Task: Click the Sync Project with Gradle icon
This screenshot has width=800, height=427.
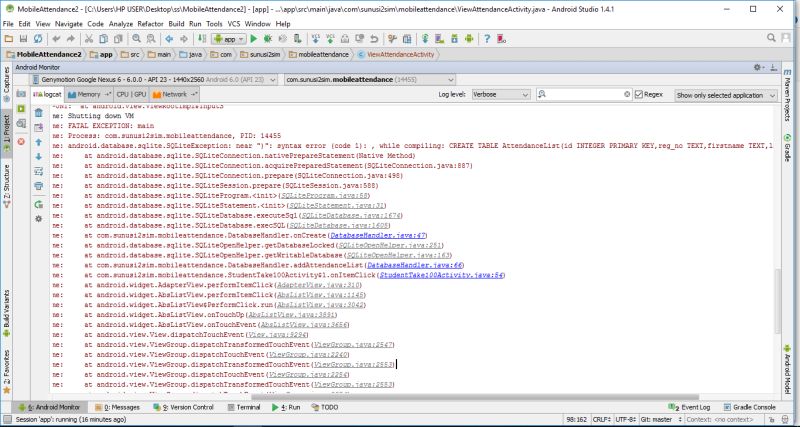Action: coord(424,39)
